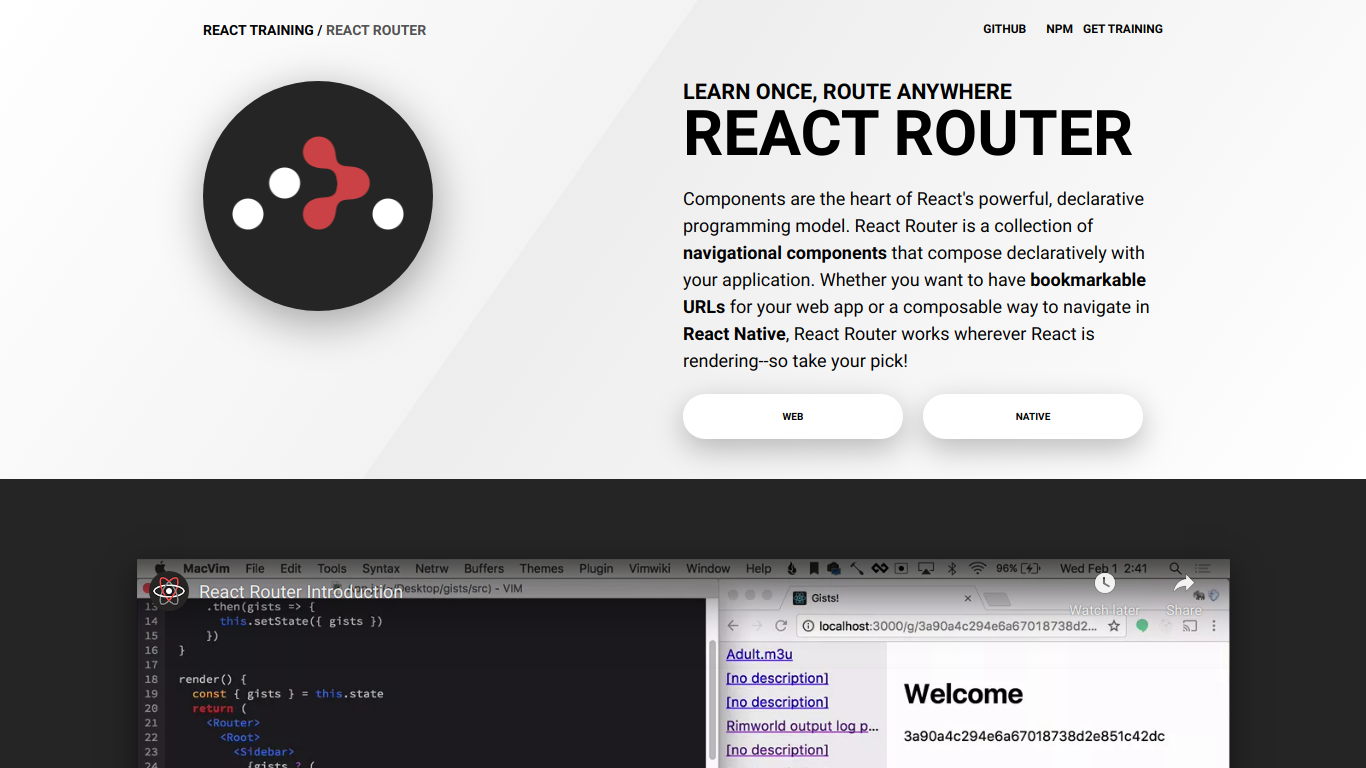Open the NPM link in header
Screen dimensions: 1366x768
[1059, 29]
